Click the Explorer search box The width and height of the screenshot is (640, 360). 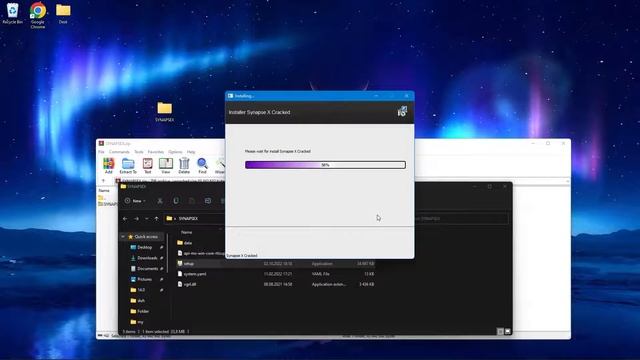coord(460,219)
